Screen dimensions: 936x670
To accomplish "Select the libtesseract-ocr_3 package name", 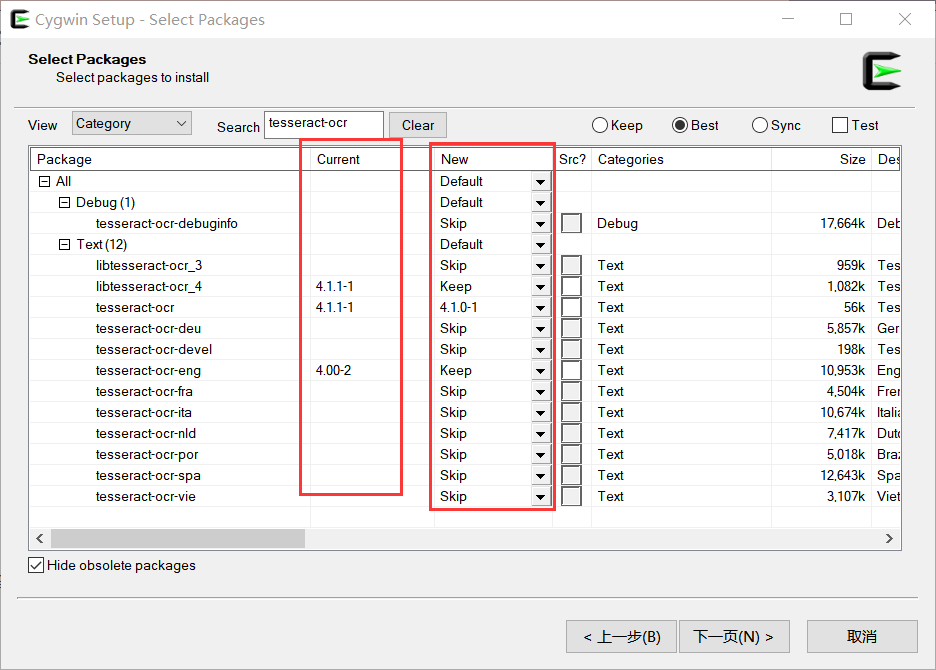I will [x=149, y=265].
